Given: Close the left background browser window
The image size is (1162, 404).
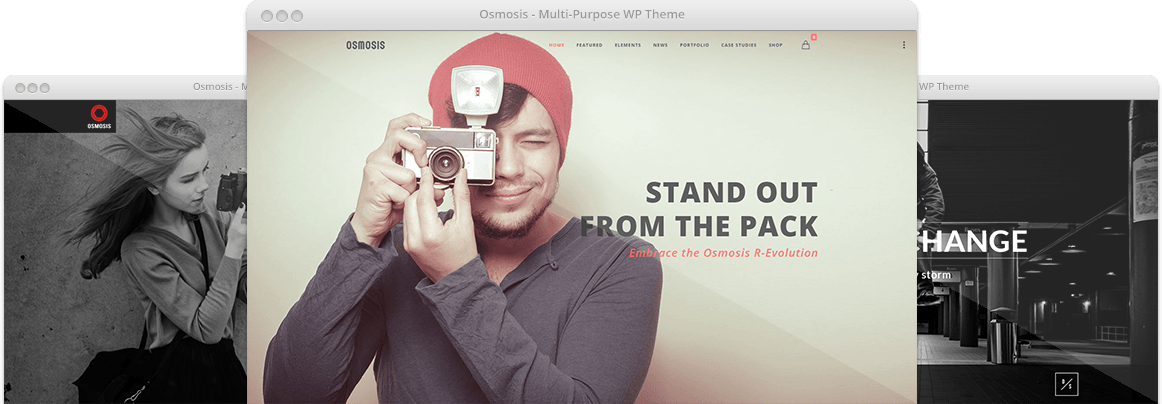Looking at the screenshot, I should [x=20, y=87].
